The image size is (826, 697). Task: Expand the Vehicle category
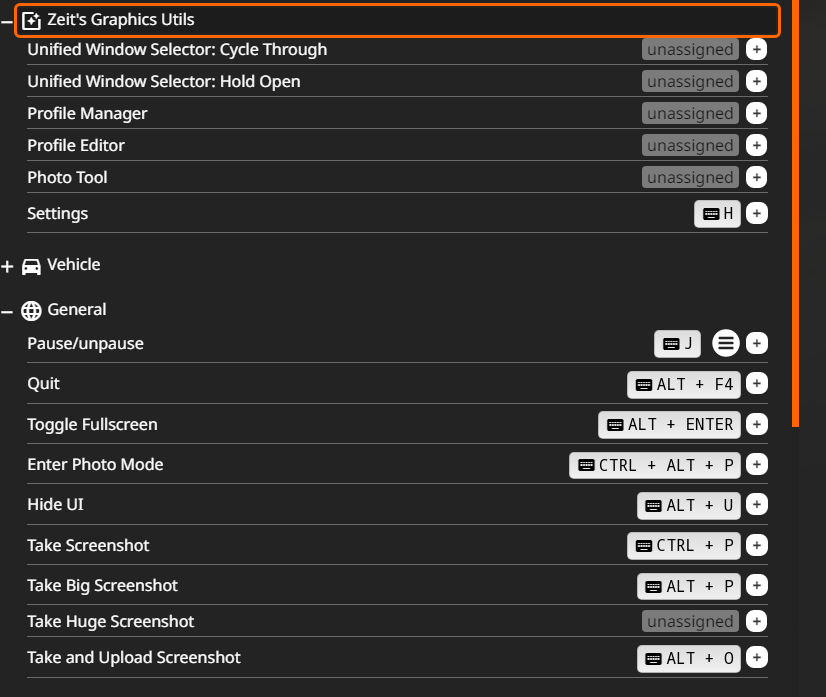[8, 267]
